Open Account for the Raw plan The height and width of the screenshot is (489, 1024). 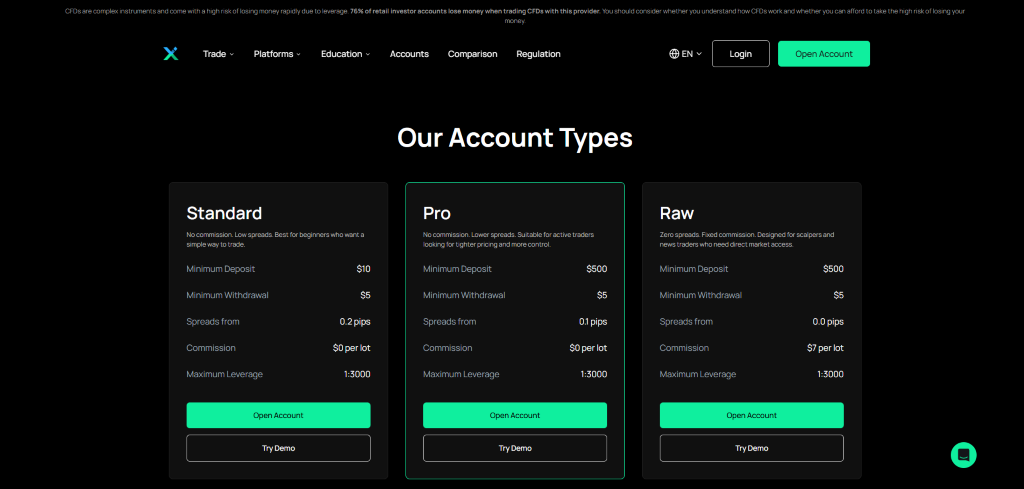point(751,415)
